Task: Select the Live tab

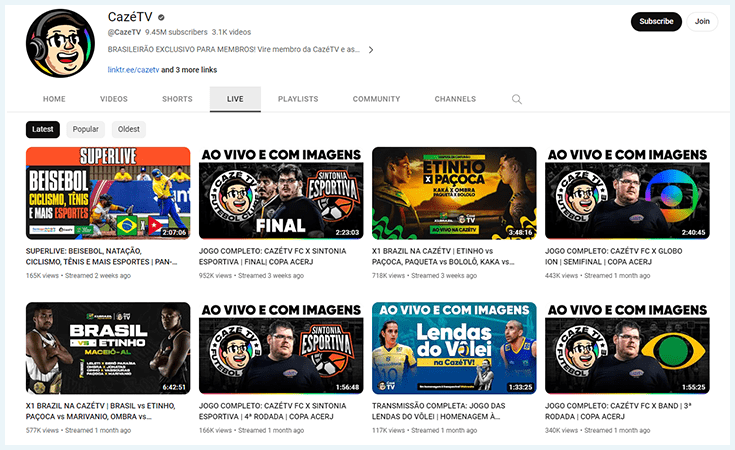Action: (235, 99)
